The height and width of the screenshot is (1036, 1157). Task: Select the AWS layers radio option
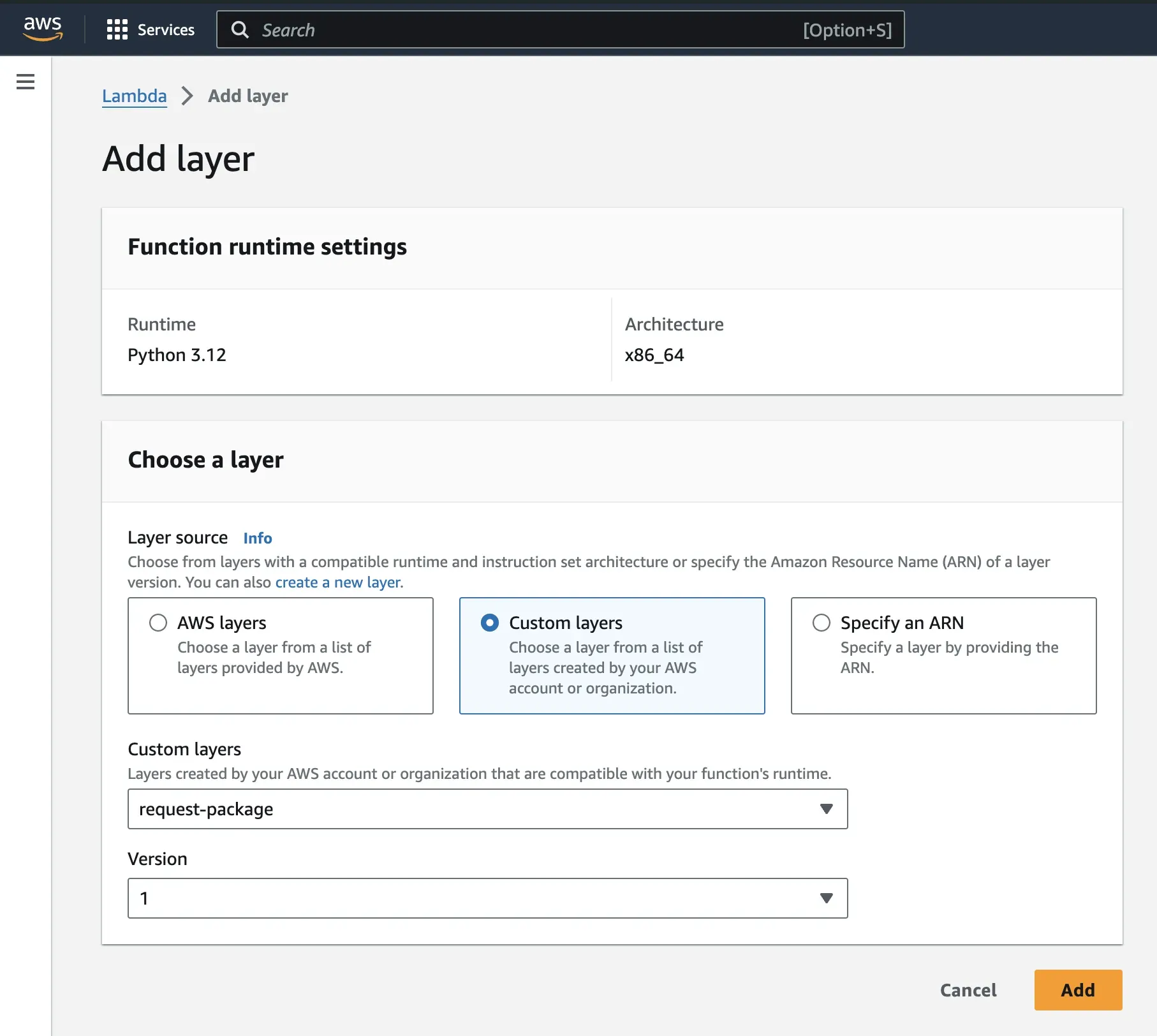point(158,623)
